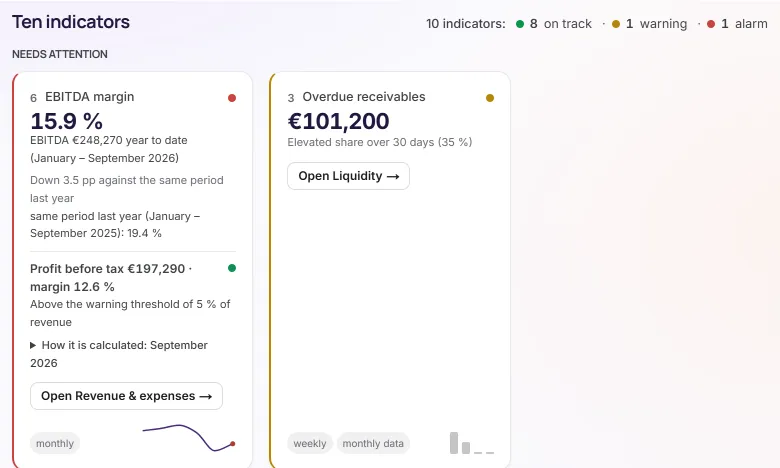
Task: Click the Overdue receivables bar chart thumbnail
Action: tap(472, 443)
